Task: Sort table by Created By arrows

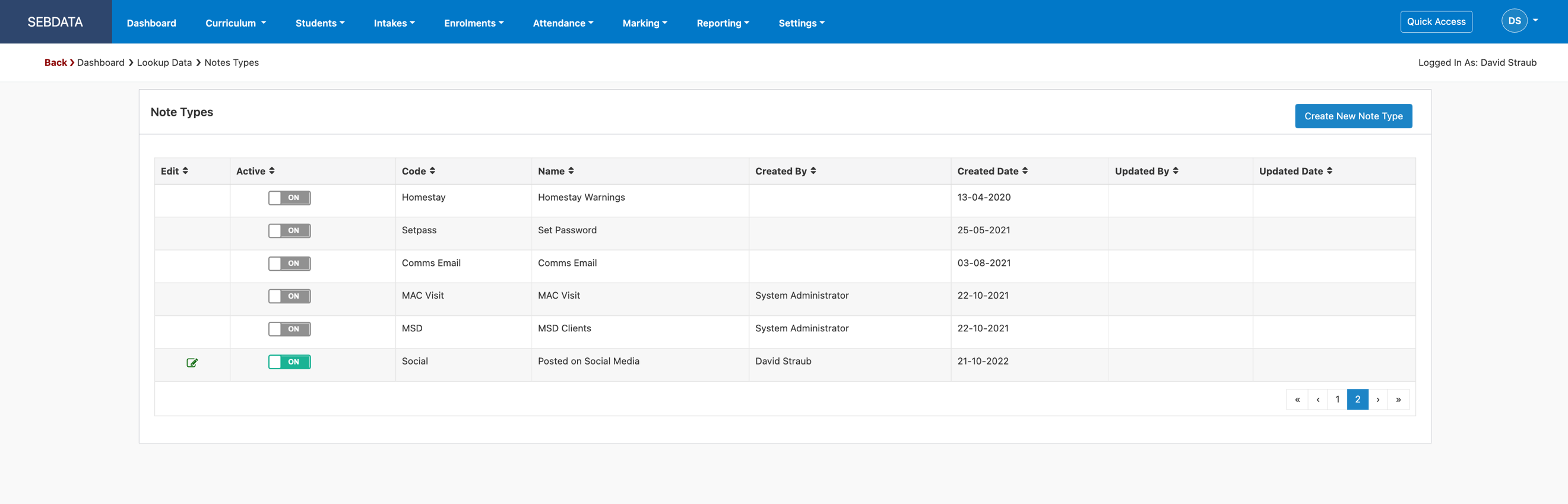Action: pos(813,171)
